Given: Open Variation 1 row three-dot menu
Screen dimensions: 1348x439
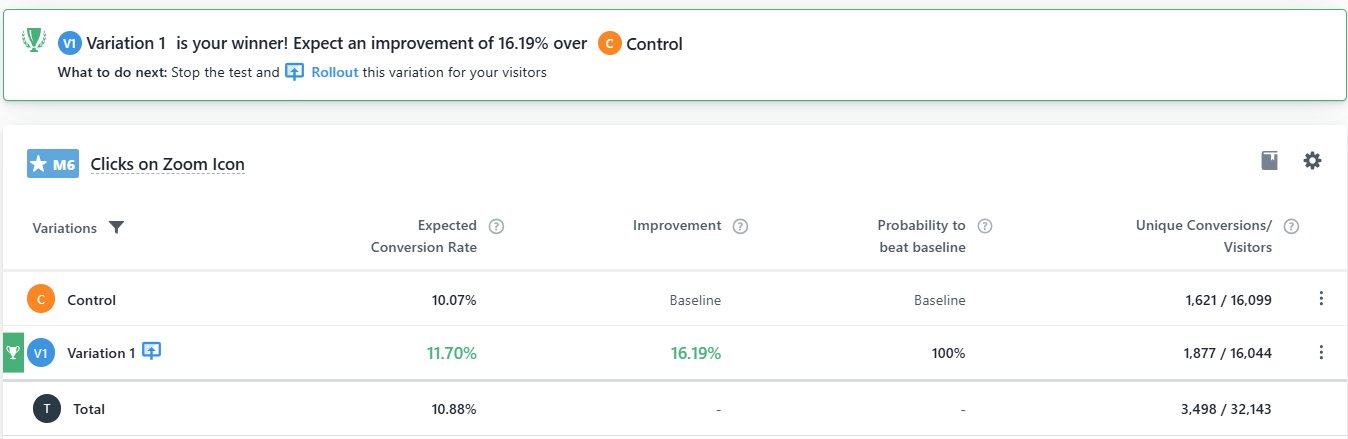Looking at the screenshot, I should 1321,352.
